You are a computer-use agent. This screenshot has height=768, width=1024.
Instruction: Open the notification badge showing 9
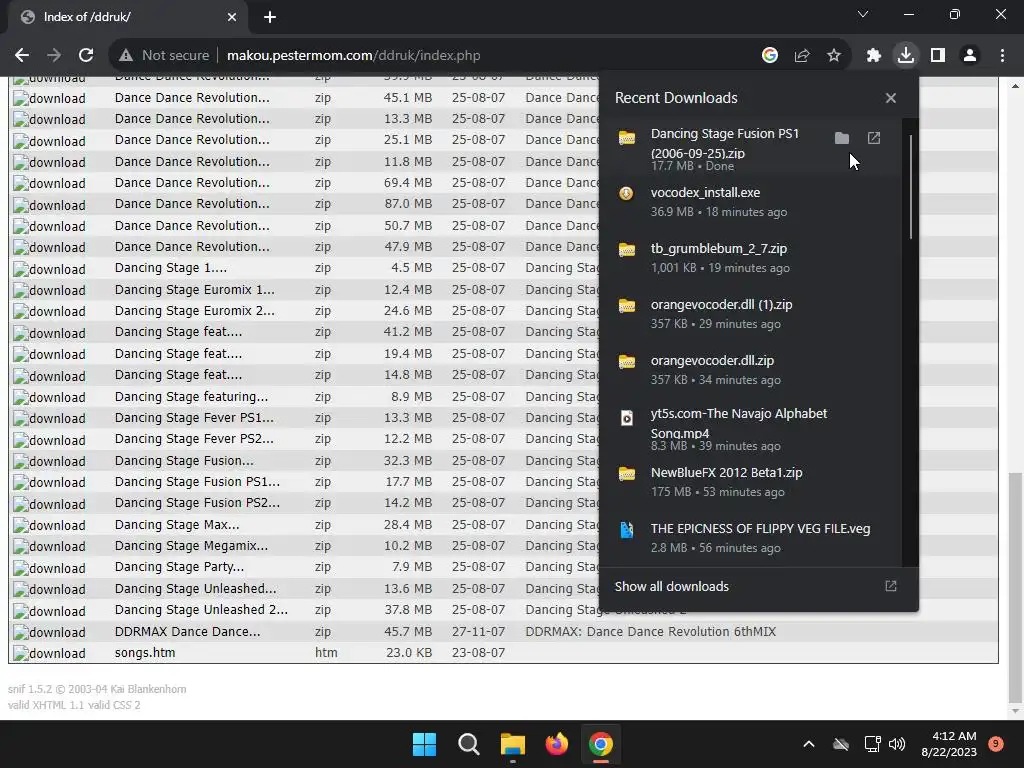pos(996,744)
